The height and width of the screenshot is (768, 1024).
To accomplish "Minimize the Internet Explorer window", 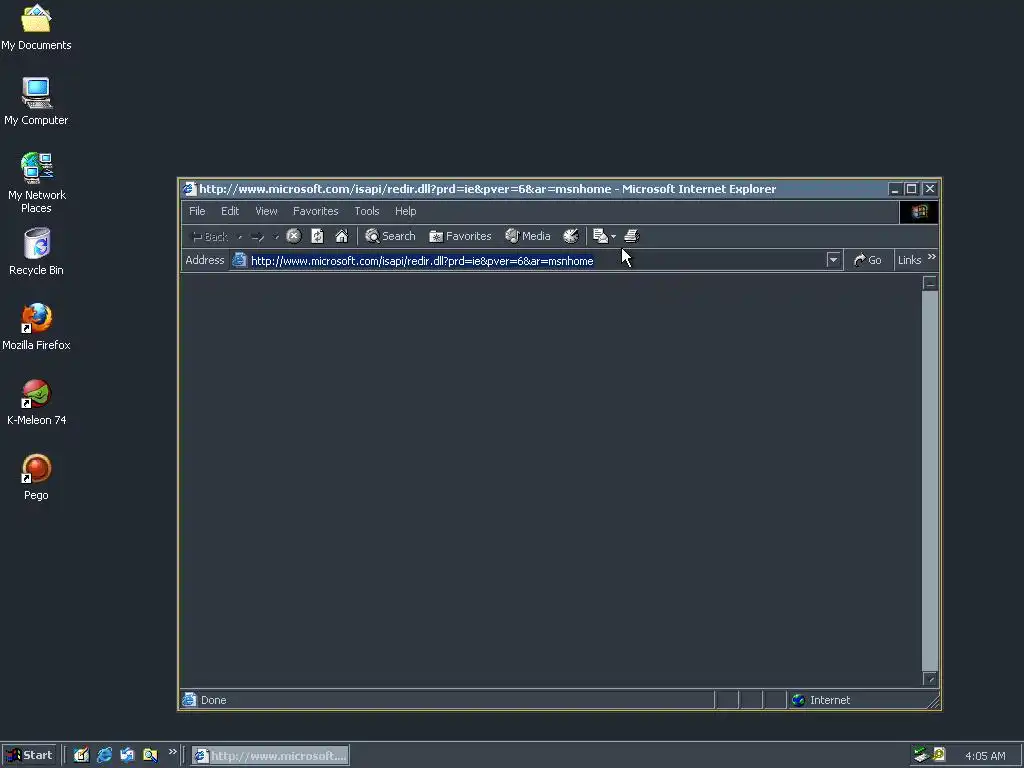I will (x=895, y=189).
